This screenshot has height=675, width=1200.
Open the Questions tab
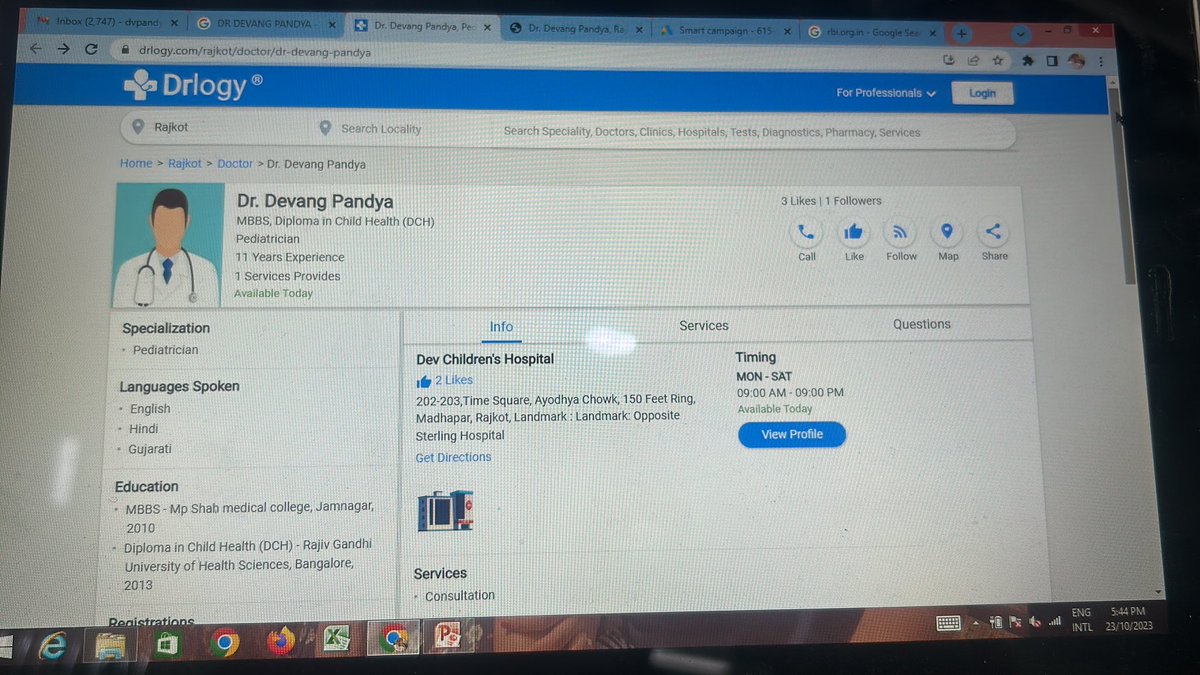click(x=921, y=324)
